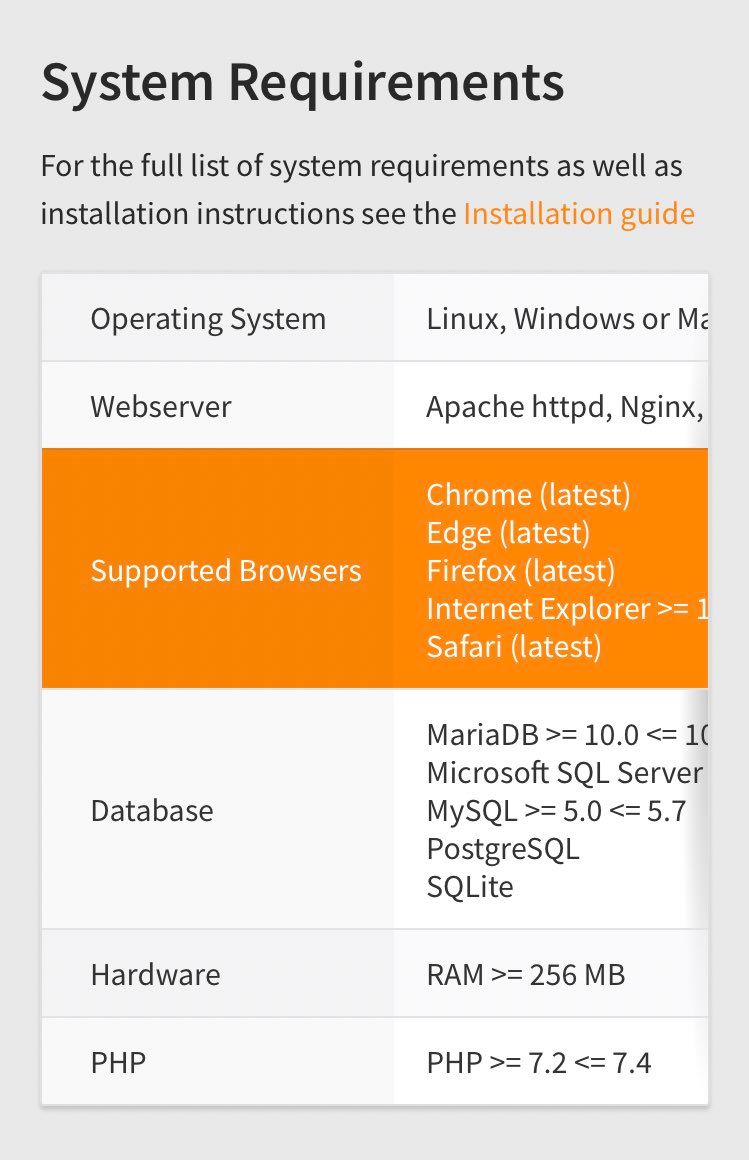Select the Operating System row label
Screen dimensions: 749x1160
(208, 319)
